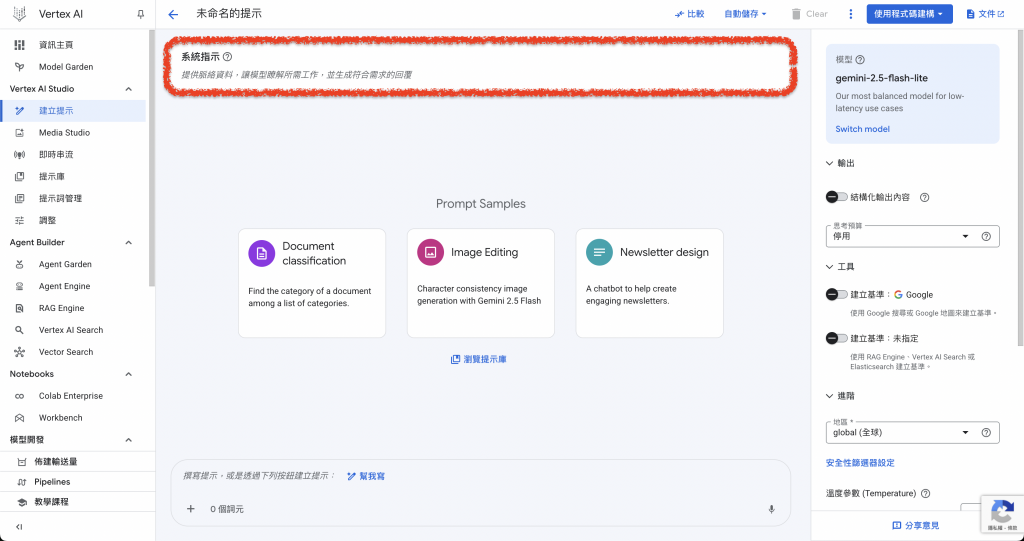
Task: Open Vertex AI Search in sidebar
Action: [73, 330]
